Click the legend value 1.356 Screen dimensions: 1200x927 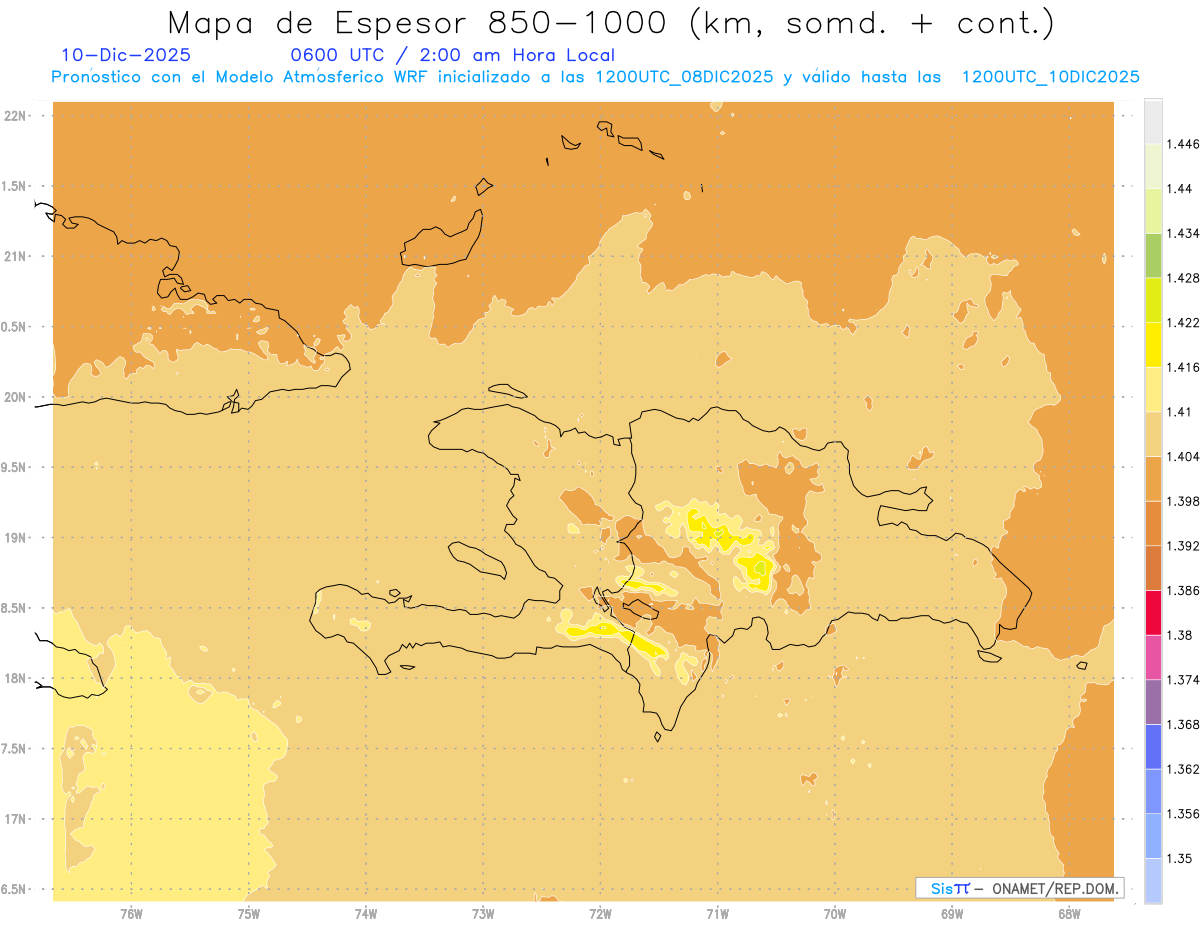(1184, 814)
